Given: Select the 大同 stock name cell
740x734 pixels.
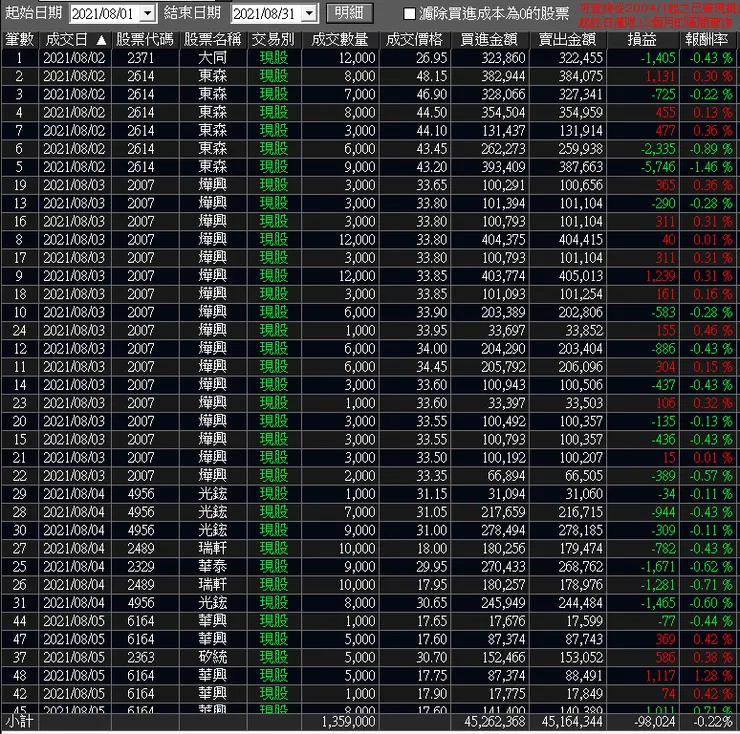Looking at the screenshot, I should [213, 58].
